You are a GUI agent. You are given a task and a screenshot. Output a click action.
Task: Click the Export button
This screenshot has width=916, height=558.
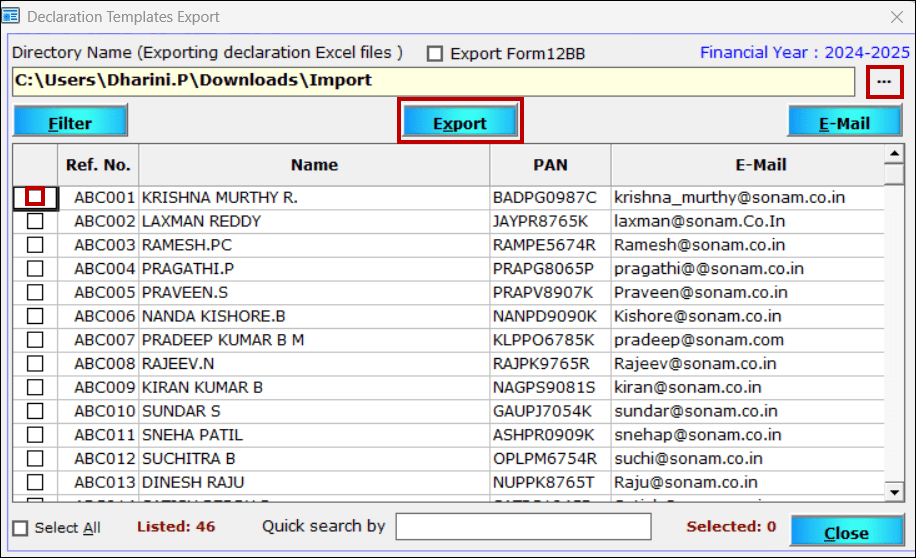pos(460,121)
